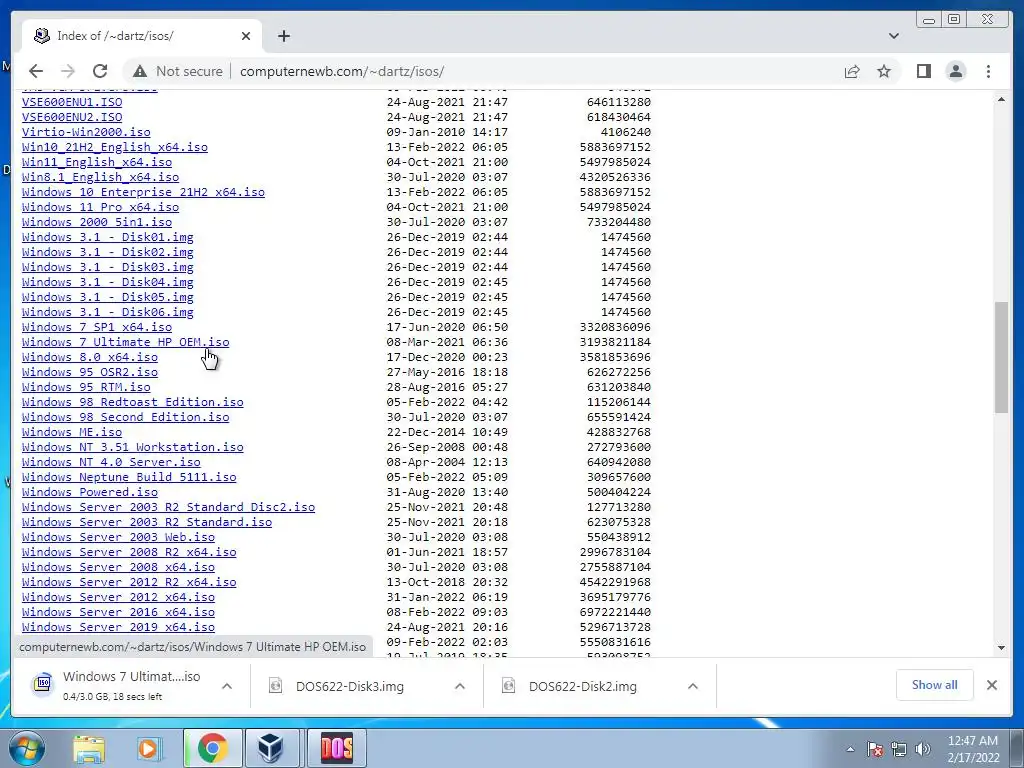Download Windows NT 4.0 Server.iso

111,462
